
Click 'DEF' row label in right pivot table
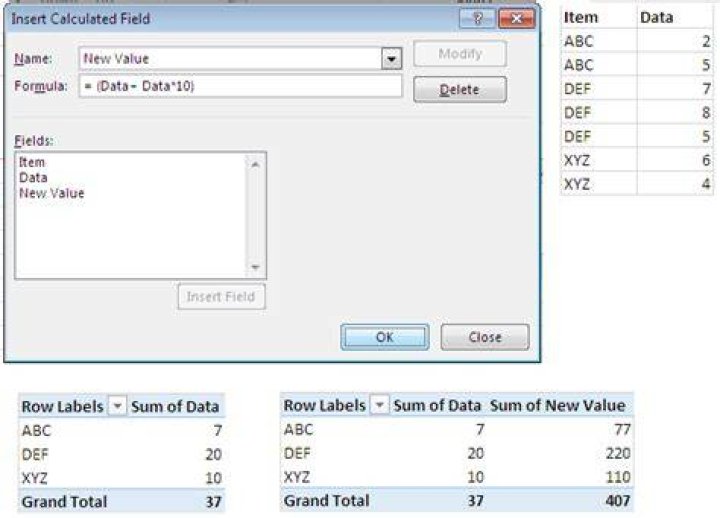pos(297,453)
